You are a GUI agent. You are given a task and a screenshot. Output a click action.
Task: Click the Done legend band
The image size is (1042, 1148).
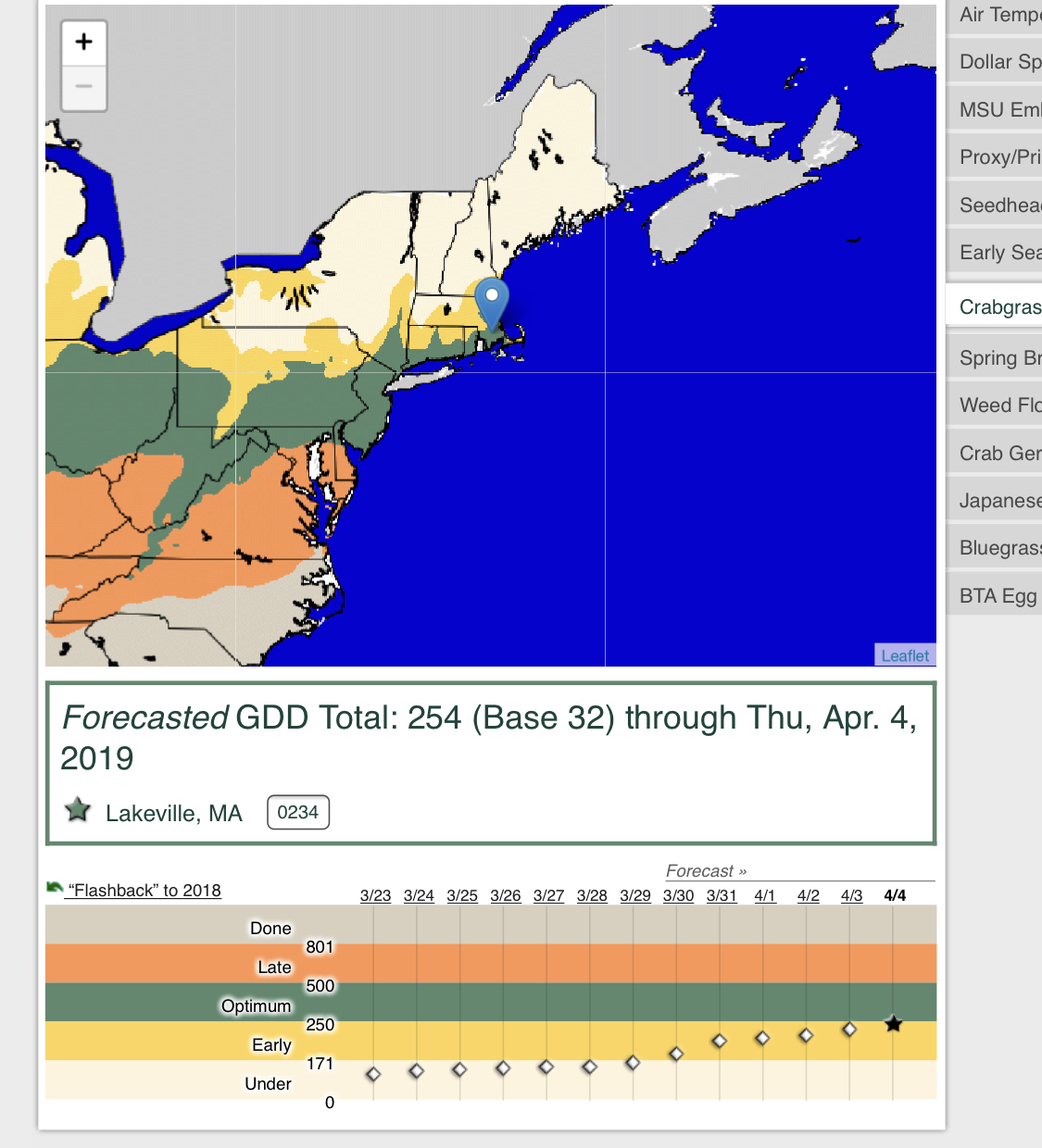click(x=491, y=924)
